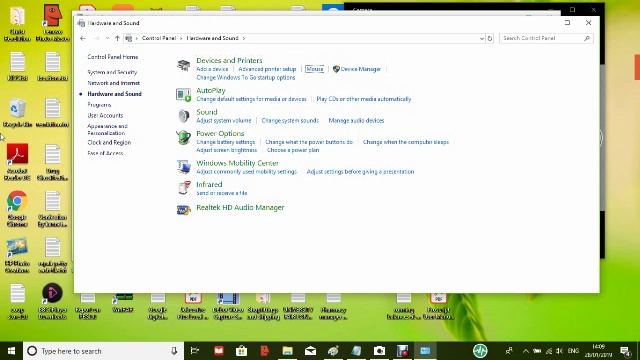Screen dimensions: 640x360
Task: Expand the chevron after Hardware and Sound breadcrumb
Action: click(x=244, y=38)
